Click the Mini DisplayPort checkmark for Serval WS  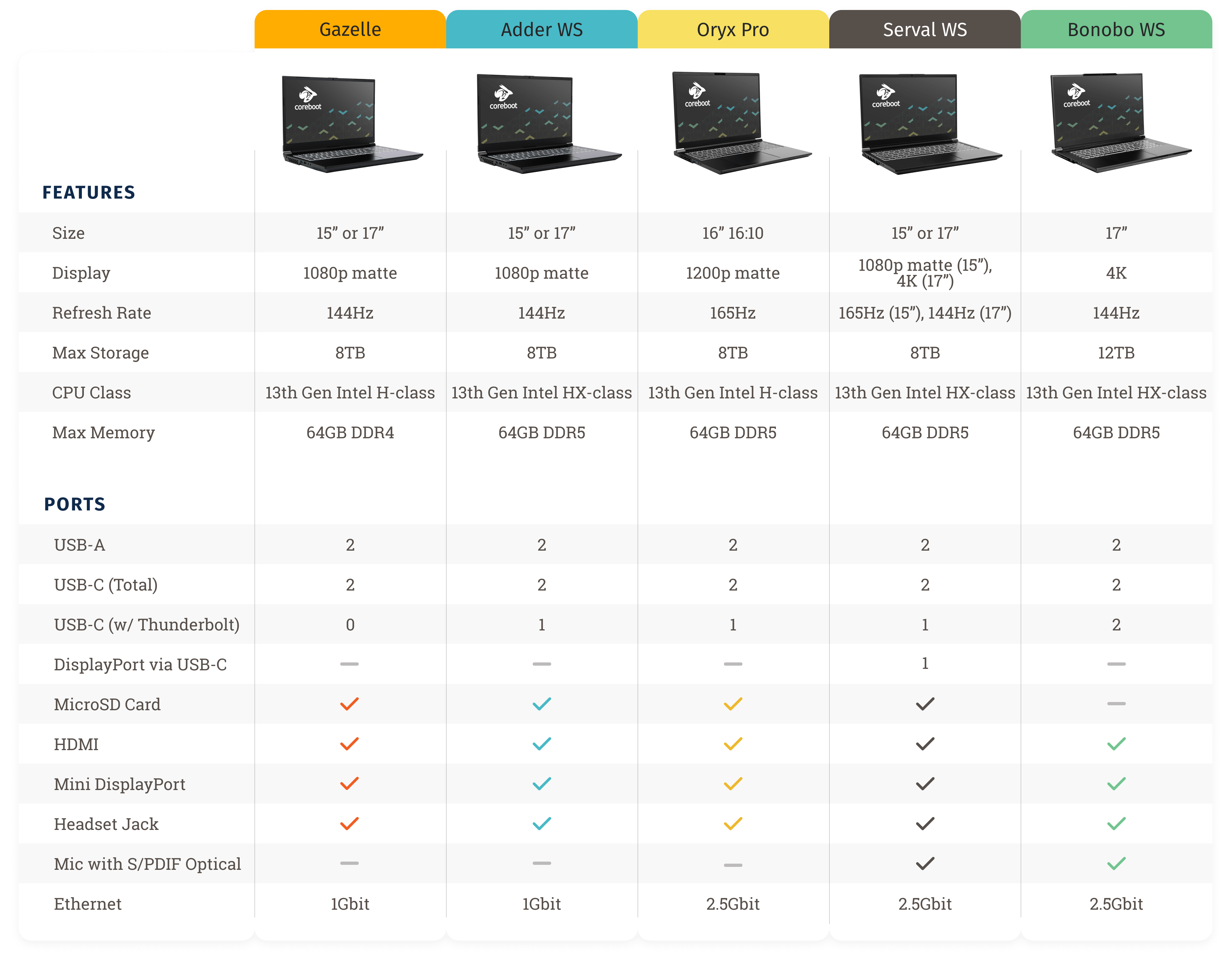coord(925,783)
